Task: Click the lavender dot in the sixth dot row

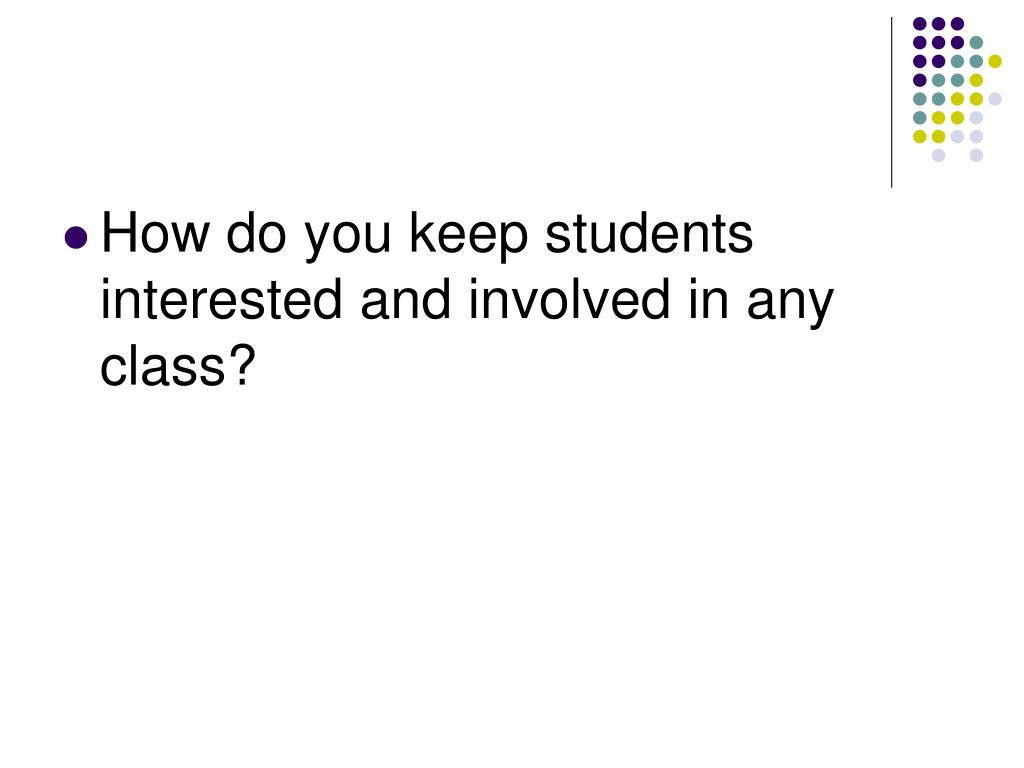Action: click(x=976, y=118)
